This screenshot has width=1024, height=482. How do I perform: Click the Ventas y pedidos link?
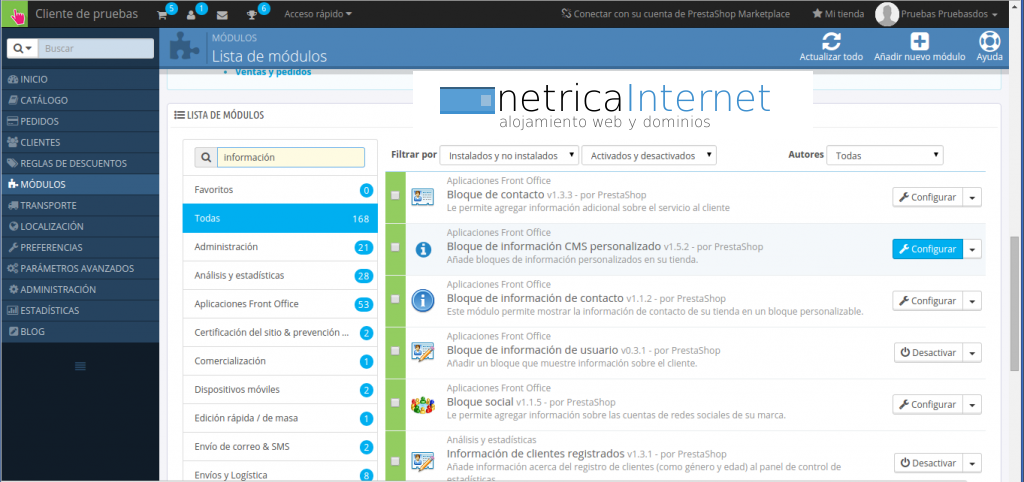point(273,72)
